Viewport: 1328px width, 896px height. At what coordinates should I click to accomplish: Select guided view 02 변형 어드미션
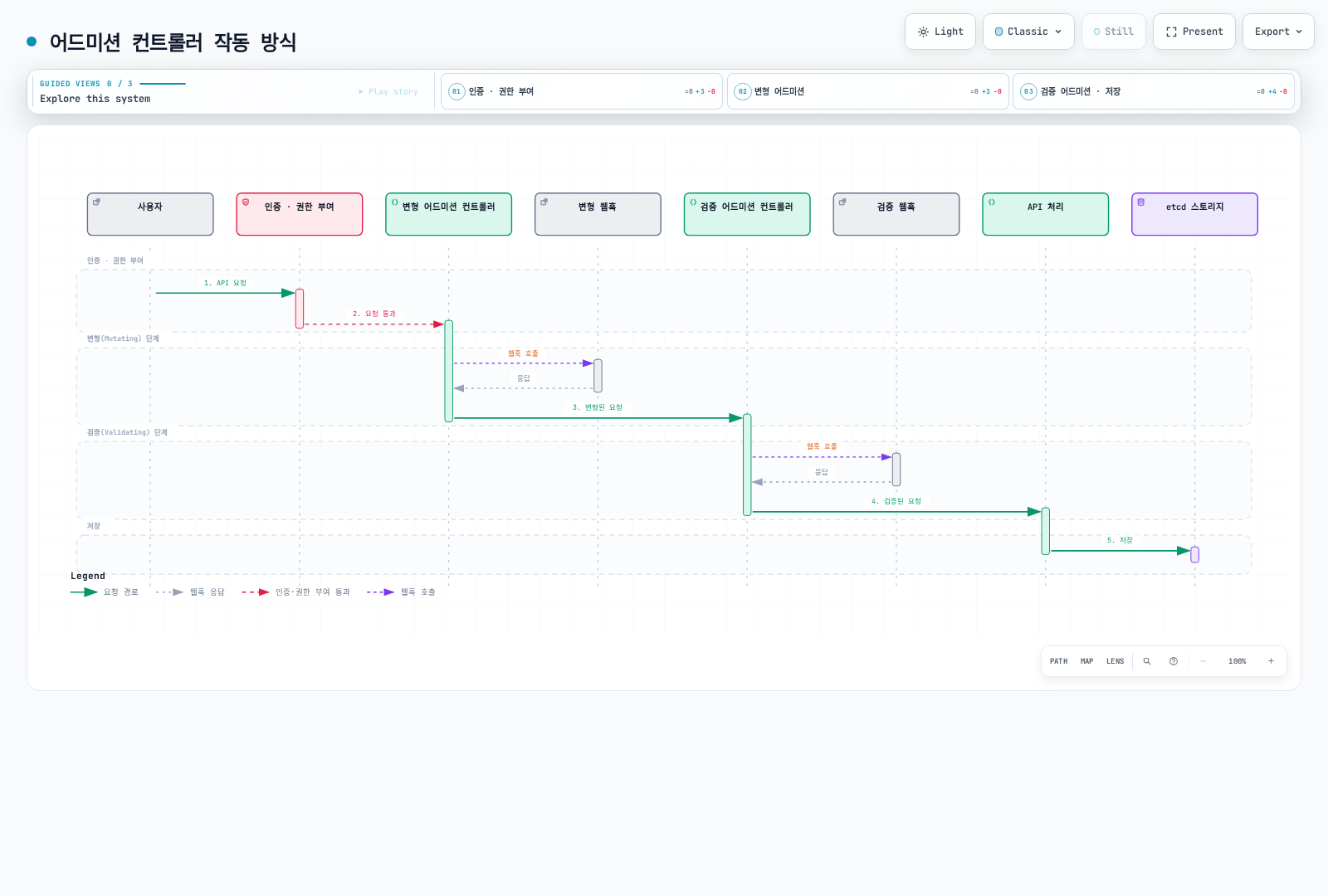pos(868,91)
